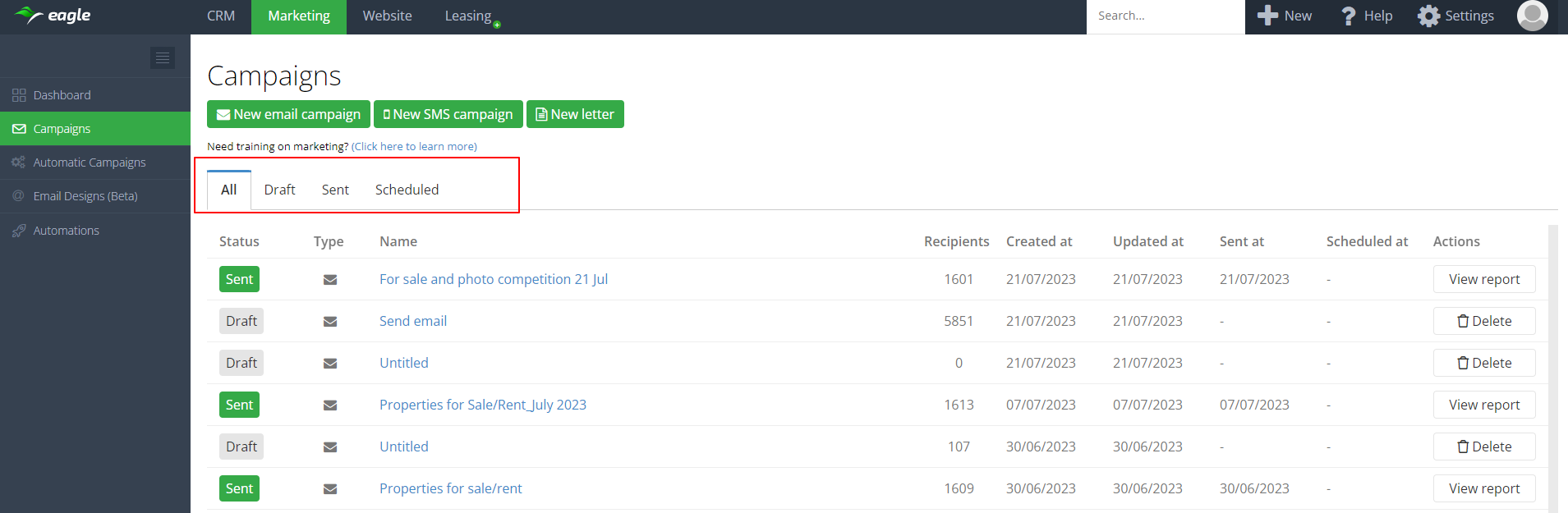This screenshot has width=1568, height=513.
Task: Open Dashboard from the sidebar
Action: [x=62, y=95]
